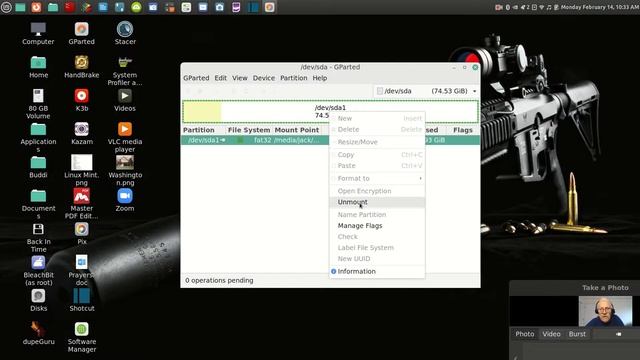This screenshot has width=640, height=360.
Task: Sort by the Flags column header
Action: pyautogui.click(x=462, y=130)
